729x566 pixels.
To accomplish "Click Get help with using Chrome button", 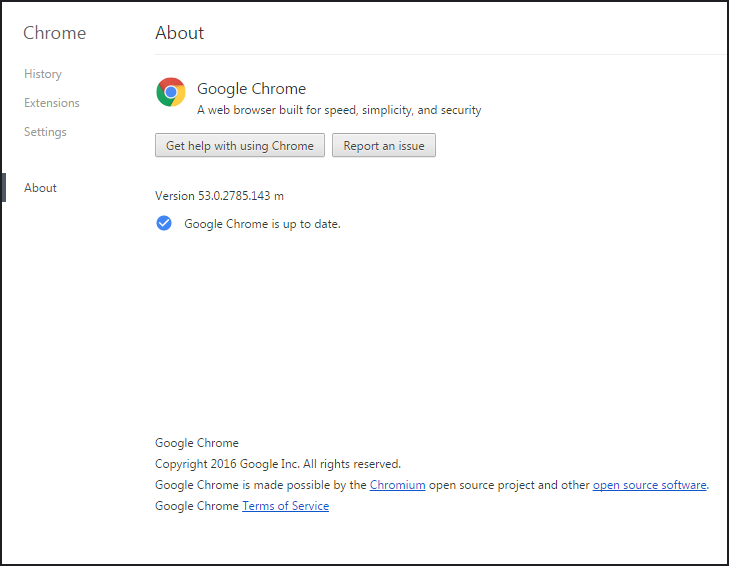I will pyautogui.click(x=240, y=146).
